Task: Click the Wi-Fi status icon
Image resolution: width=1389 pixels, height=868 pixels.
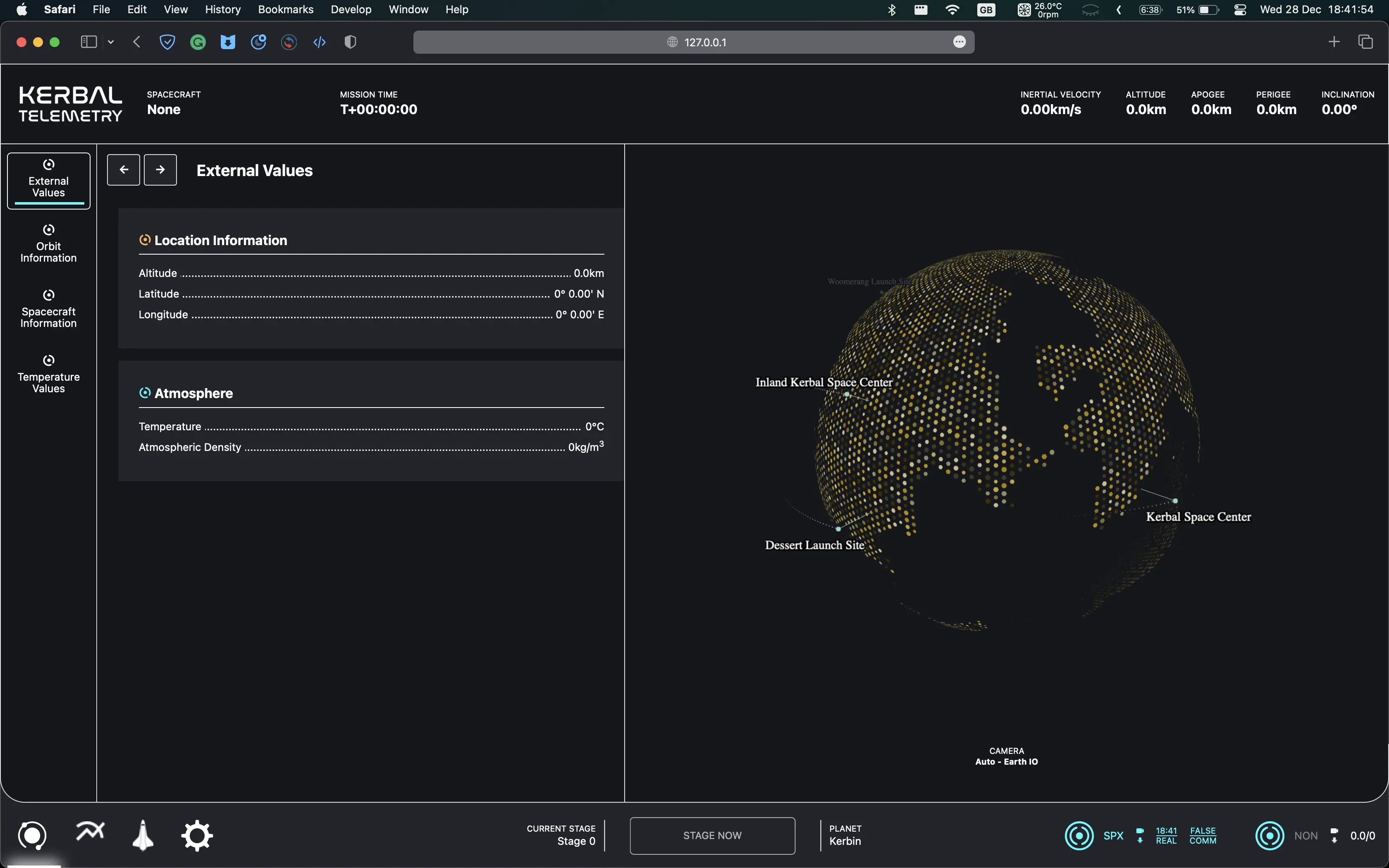Action: pos(952,10)
